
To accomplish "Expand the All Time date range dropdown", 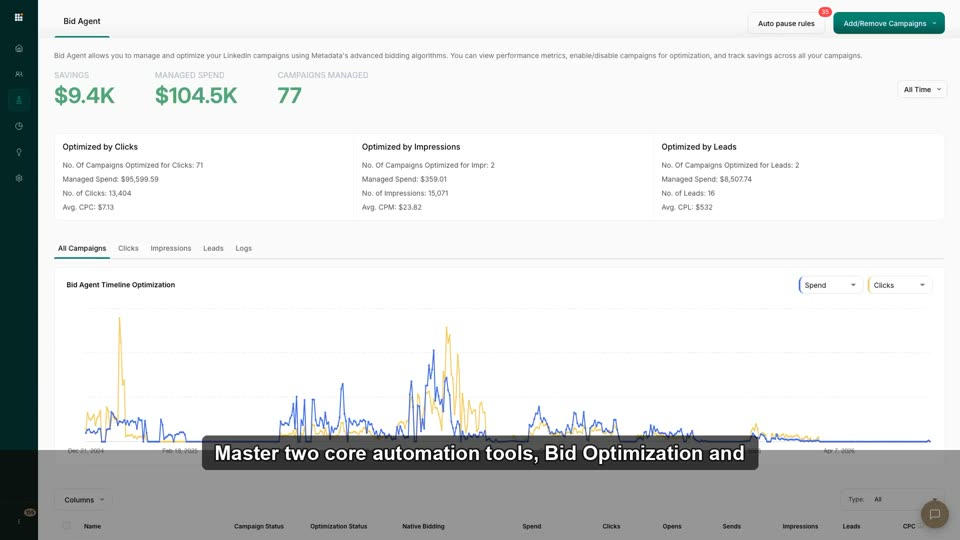I will 922,89.
